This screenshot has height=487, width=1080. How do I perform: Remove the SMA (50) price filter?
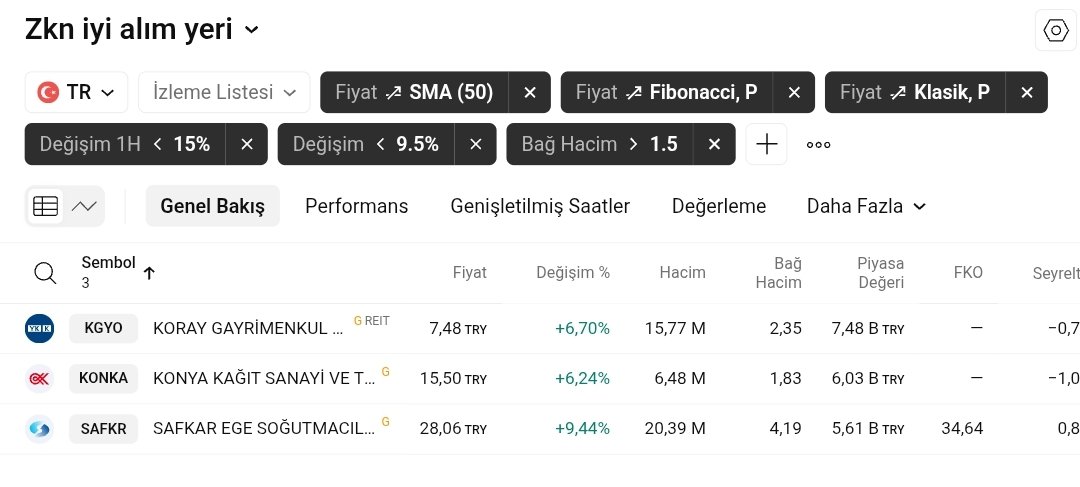[x=530, y=92]
